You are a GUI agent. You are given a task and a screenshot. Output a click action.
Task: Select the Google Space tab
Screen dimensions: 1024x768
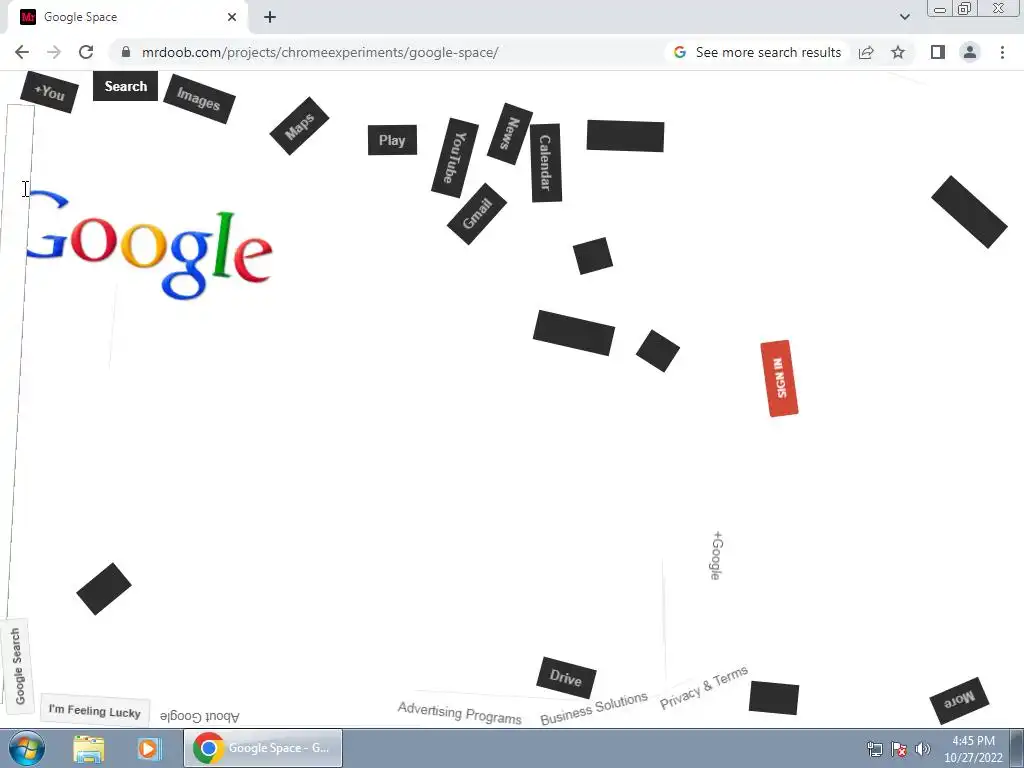[x=128, y=18]
